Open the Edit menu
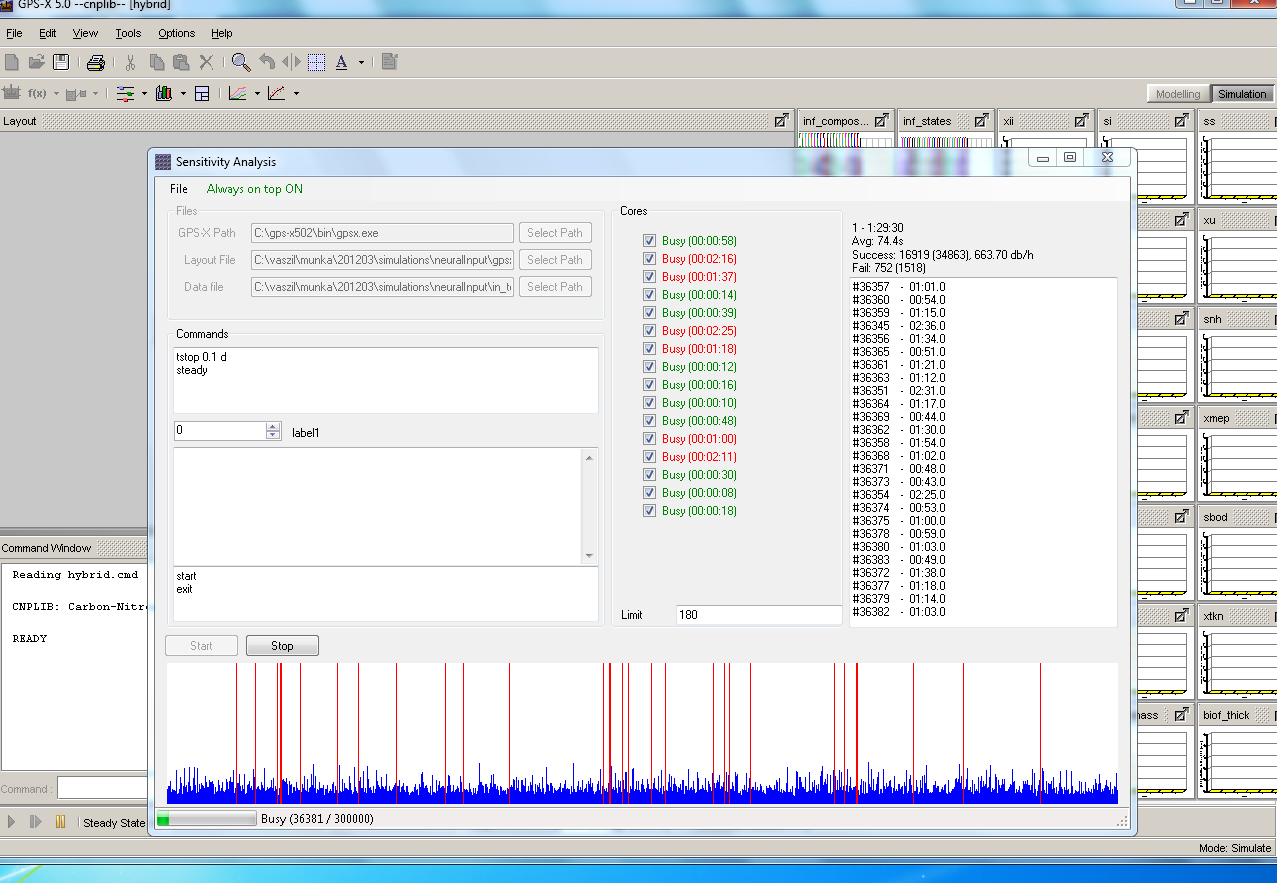 pos(48,33)
